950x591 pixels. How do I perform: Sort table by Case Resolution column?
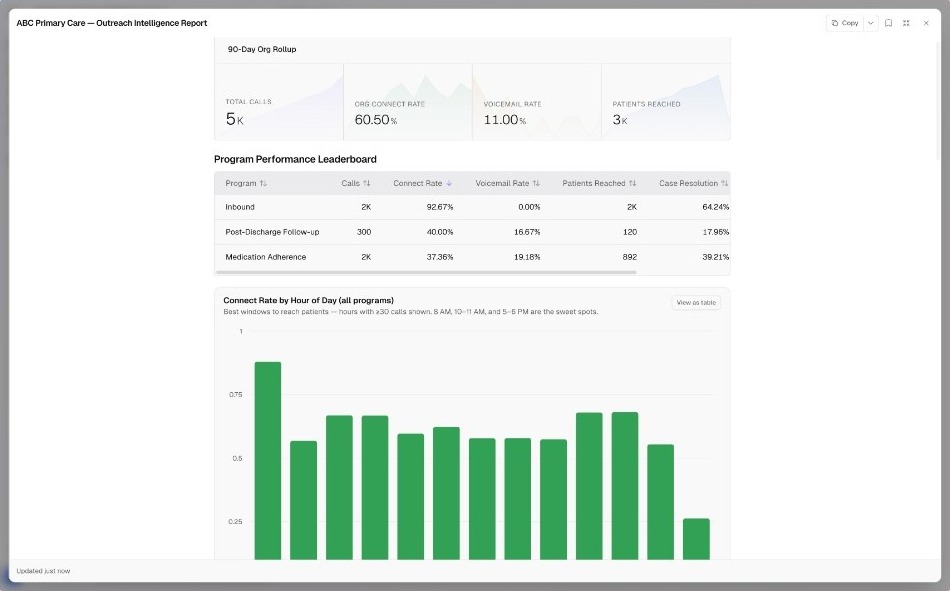pos(694,183)
